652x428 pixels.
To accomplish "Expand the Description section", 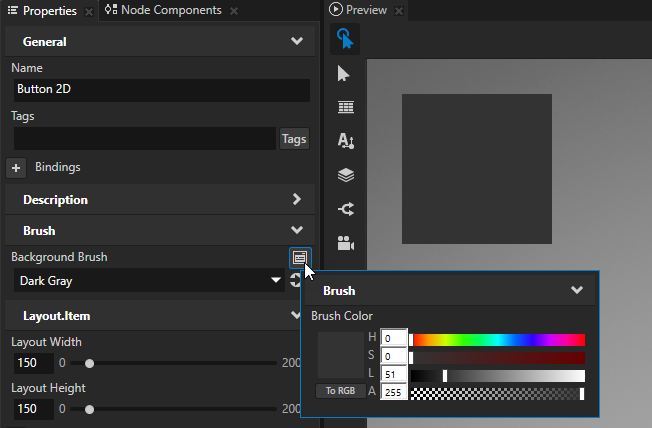I will [x=296, y=200].
